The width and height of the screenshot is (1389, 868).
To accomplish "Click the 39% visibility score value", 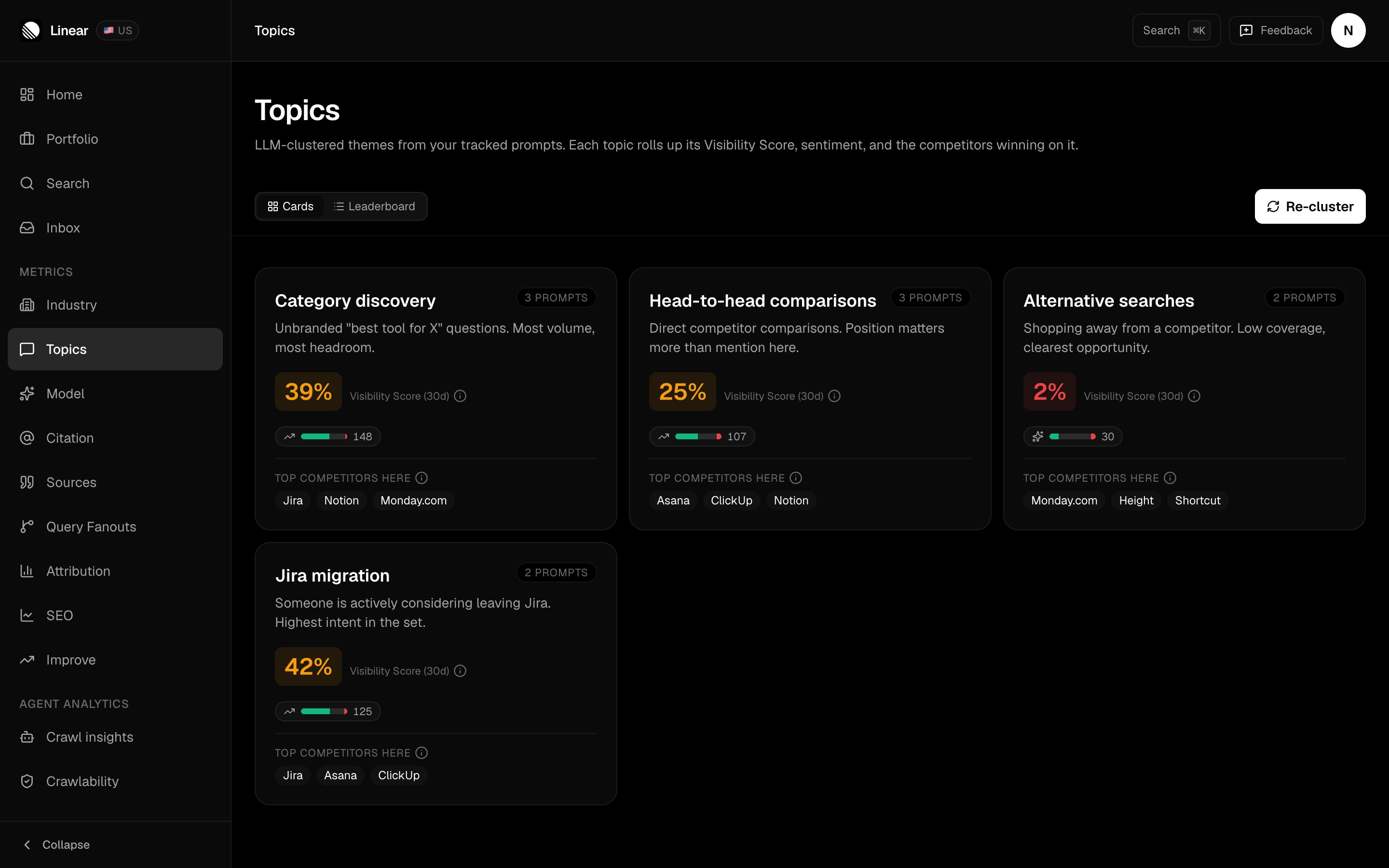I will pyautogui.click(x=308, y=392).
